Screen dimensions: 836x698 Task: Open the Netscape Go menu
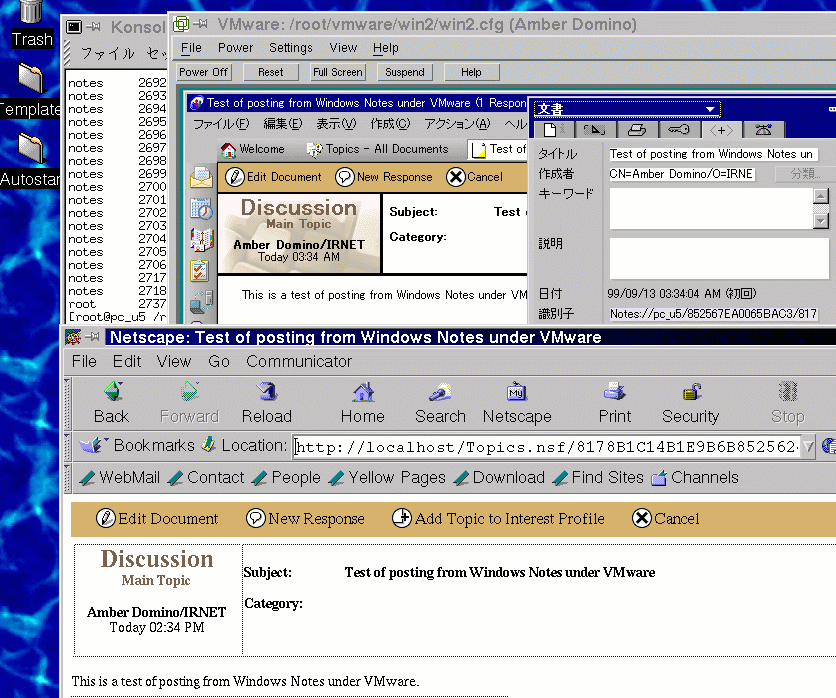coord(219,362)
